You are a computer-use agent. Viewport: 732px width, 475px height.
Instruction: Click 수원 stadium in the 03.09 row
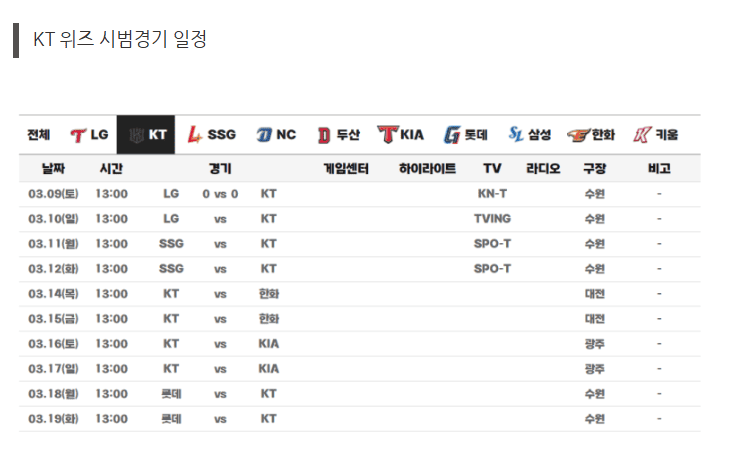click(594, 194)
